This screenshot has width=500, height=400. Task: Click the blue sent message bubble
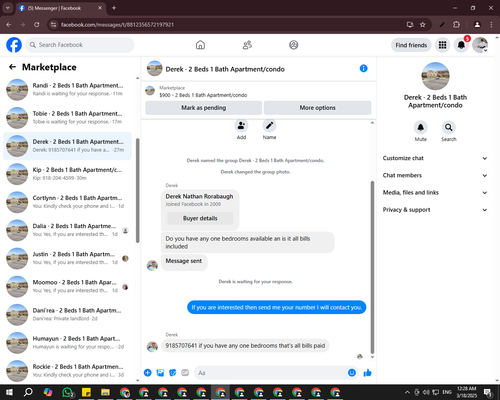276,307
